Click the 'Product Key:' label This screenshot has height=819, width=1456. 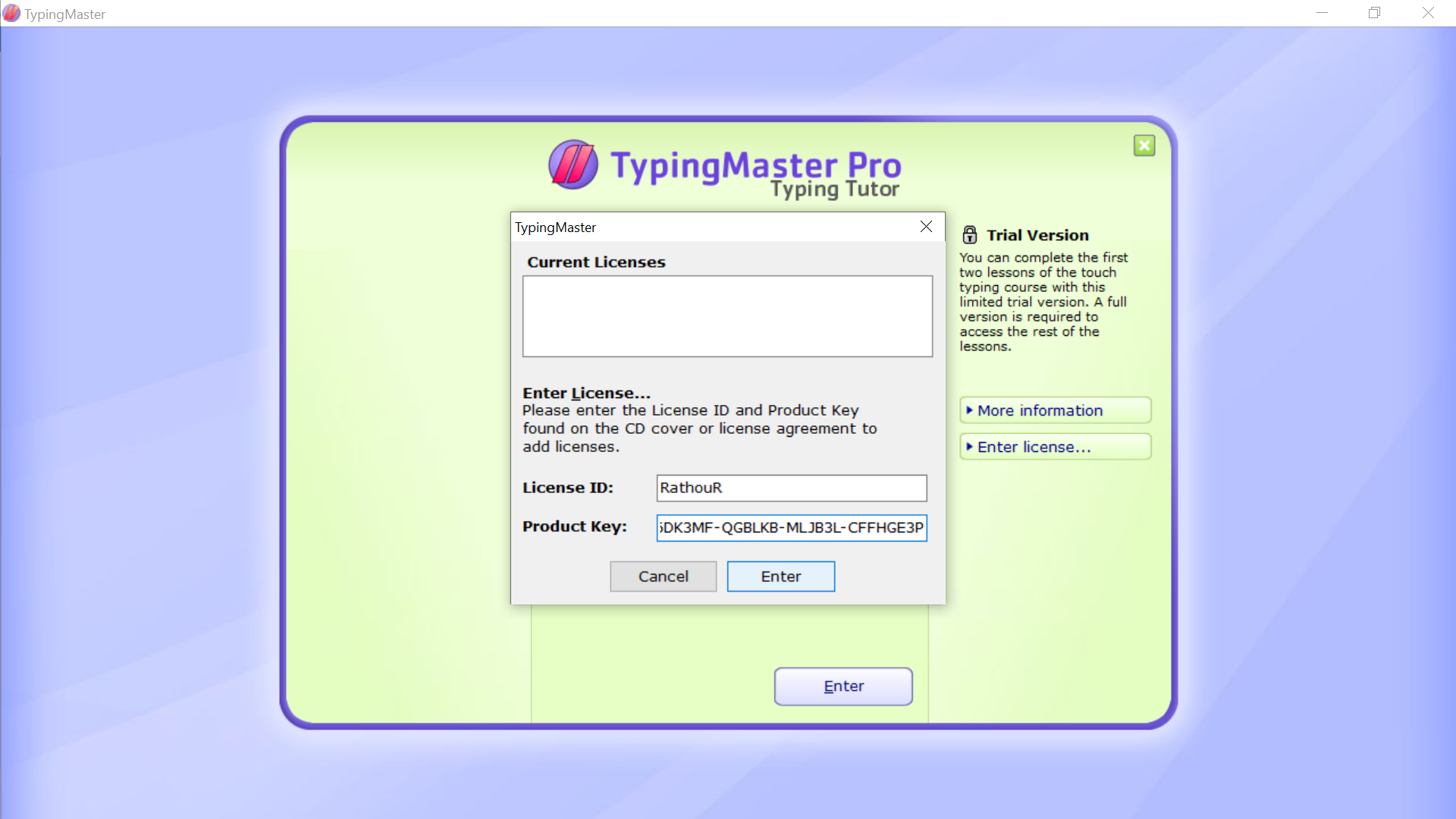(x=575, y=526)
